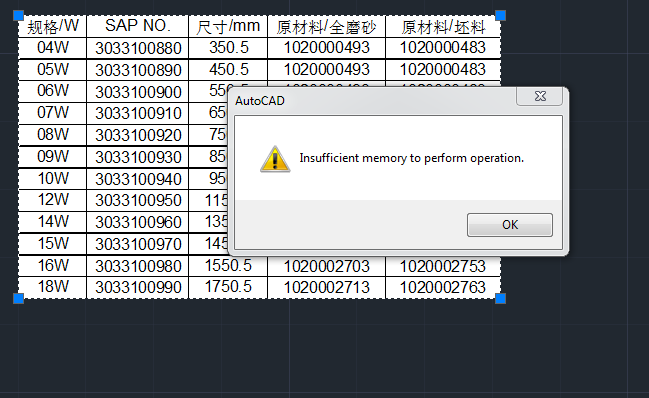649x398 pixels.
Task: Click the 1750.5 size cell
Action: [228, 287]
